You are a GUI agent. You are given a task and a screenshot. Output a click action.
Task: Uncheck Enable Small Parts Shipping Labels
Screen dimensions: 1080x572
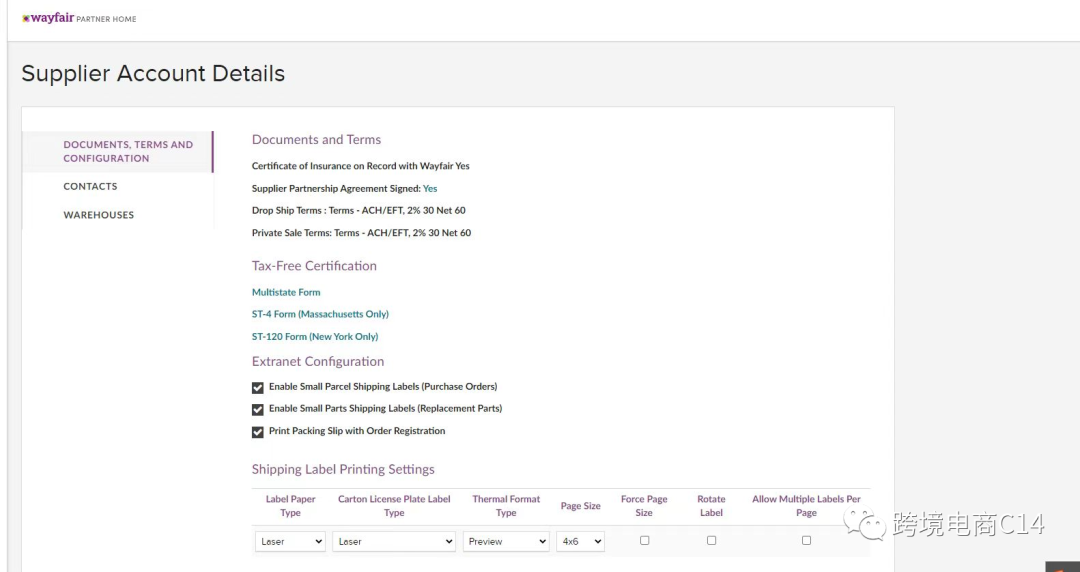(258, 409)
